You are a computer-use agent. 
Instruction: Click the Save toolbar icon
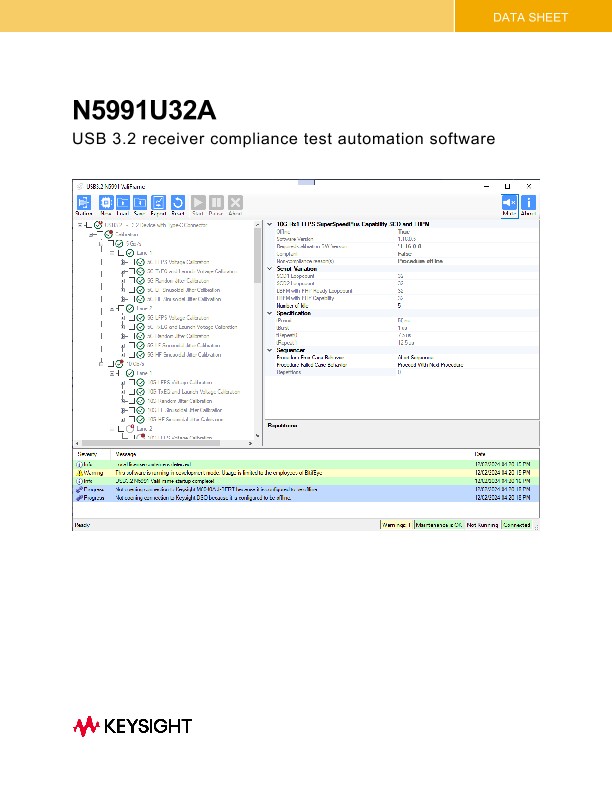(140, 203)
